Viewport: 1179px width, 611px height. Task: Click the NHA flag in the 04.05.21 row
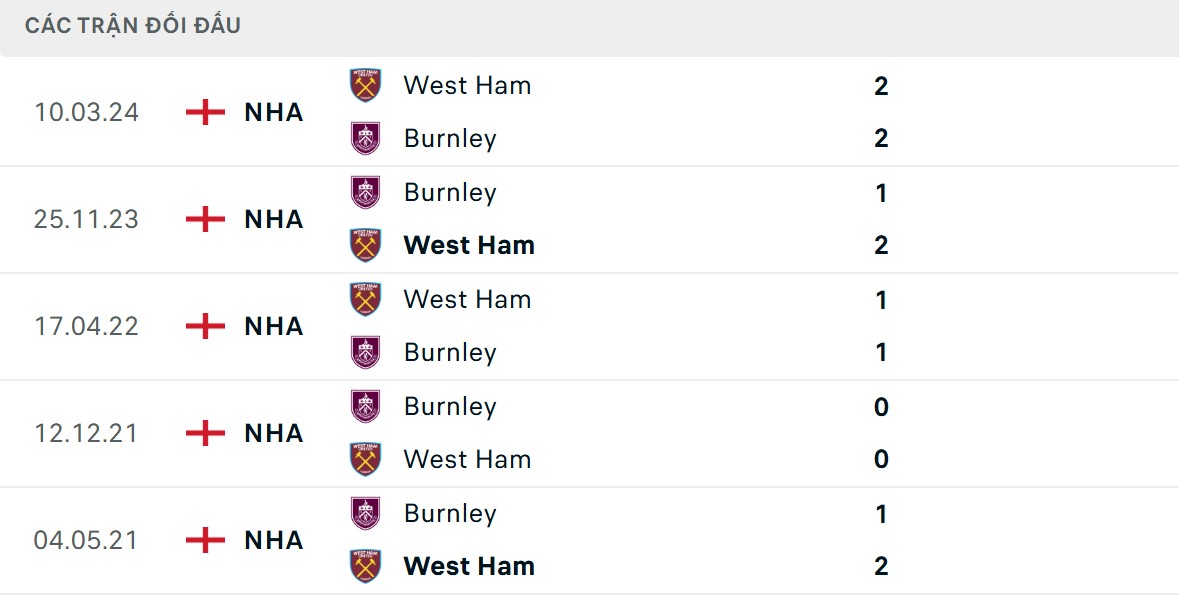(x=204, y=540)
